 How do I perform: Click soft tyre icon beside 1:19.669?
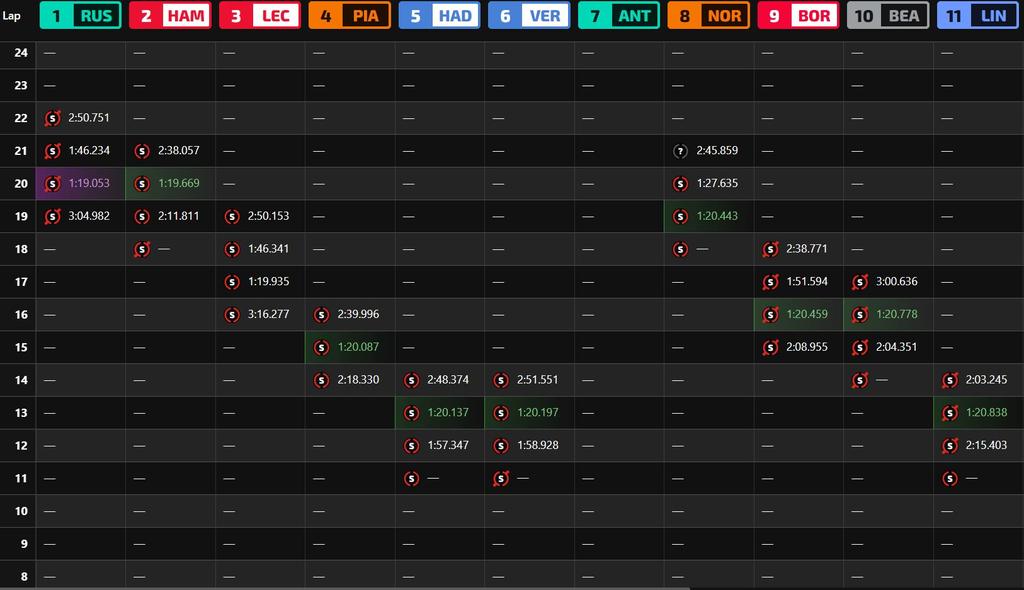[x=142, y=183]
